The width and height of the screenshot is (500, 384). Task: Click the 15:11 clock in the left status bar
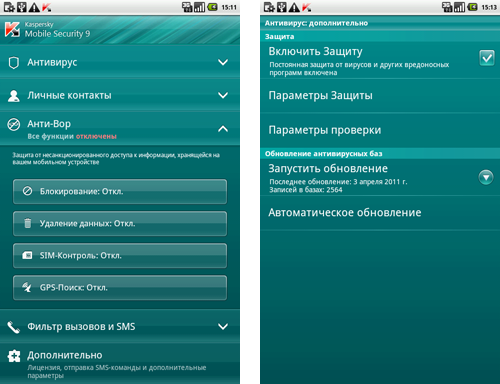point(229,7)
